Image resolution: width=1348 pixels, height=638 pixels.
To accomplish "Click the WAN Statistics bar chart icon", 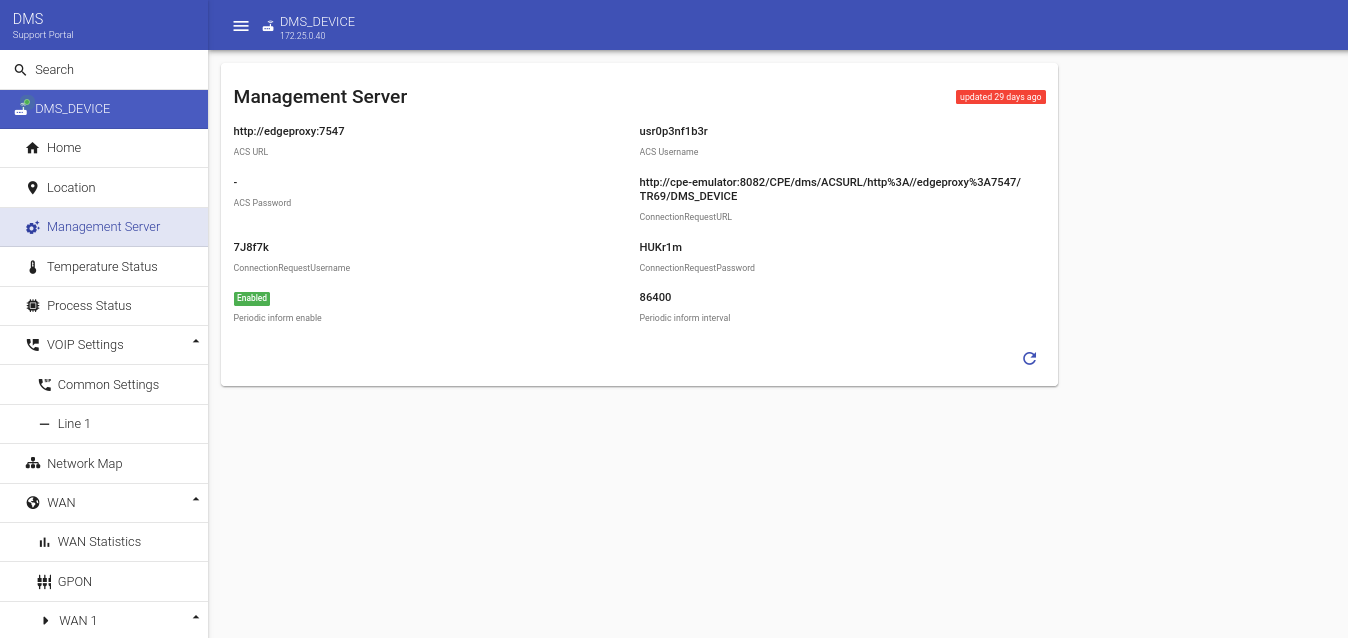I will click(44, 542).
